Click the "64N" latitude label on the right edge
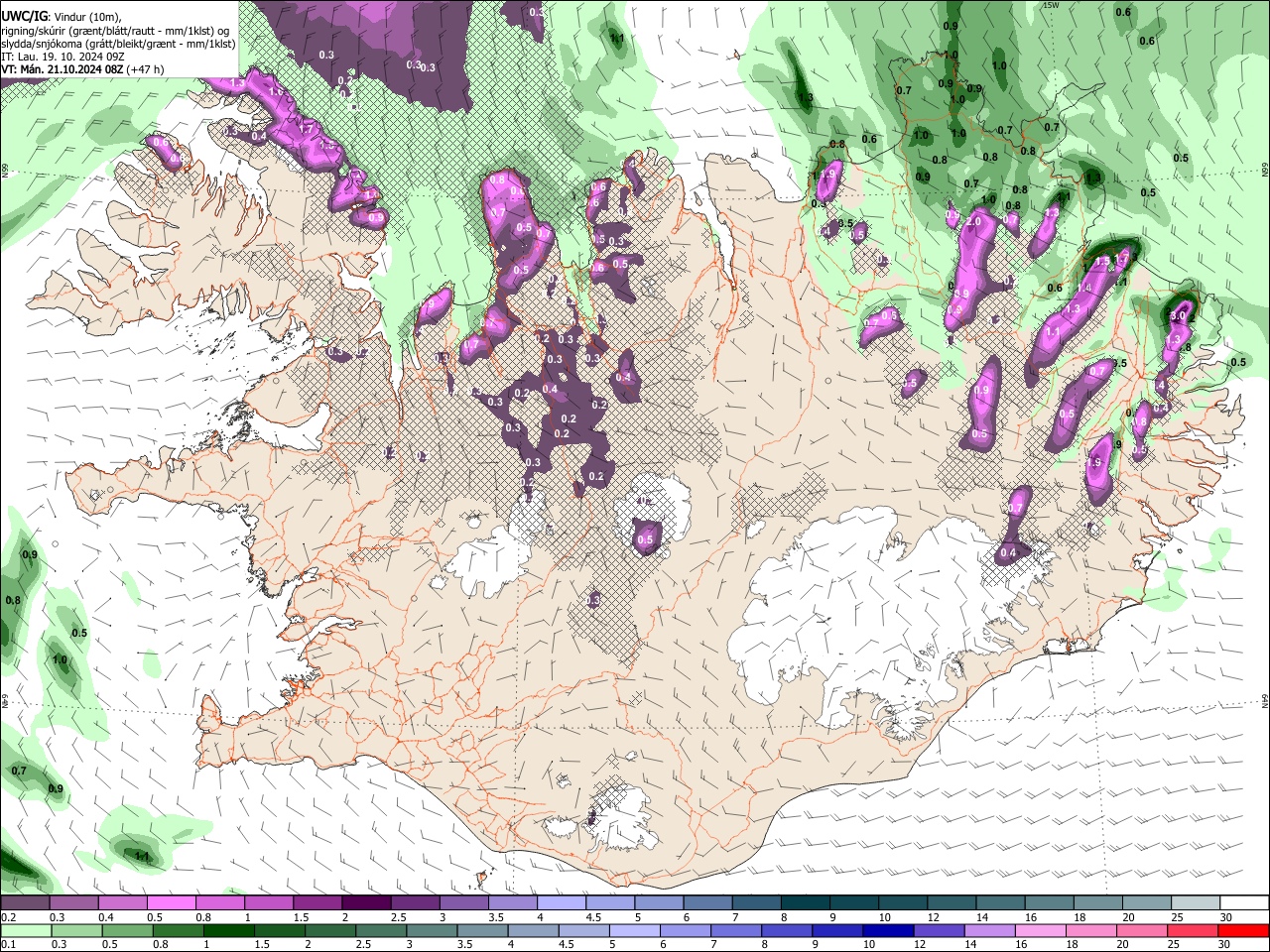 pyautogui.click(x=1265, y=700)
